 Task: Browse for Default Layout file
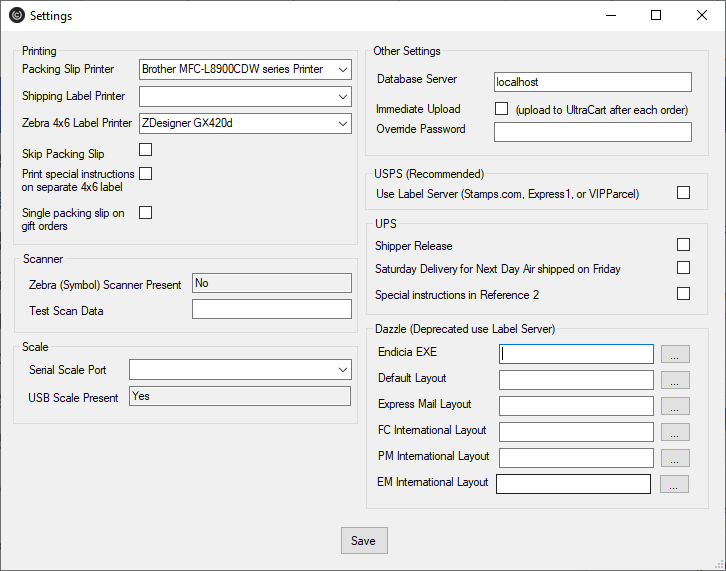coord(675,380)
